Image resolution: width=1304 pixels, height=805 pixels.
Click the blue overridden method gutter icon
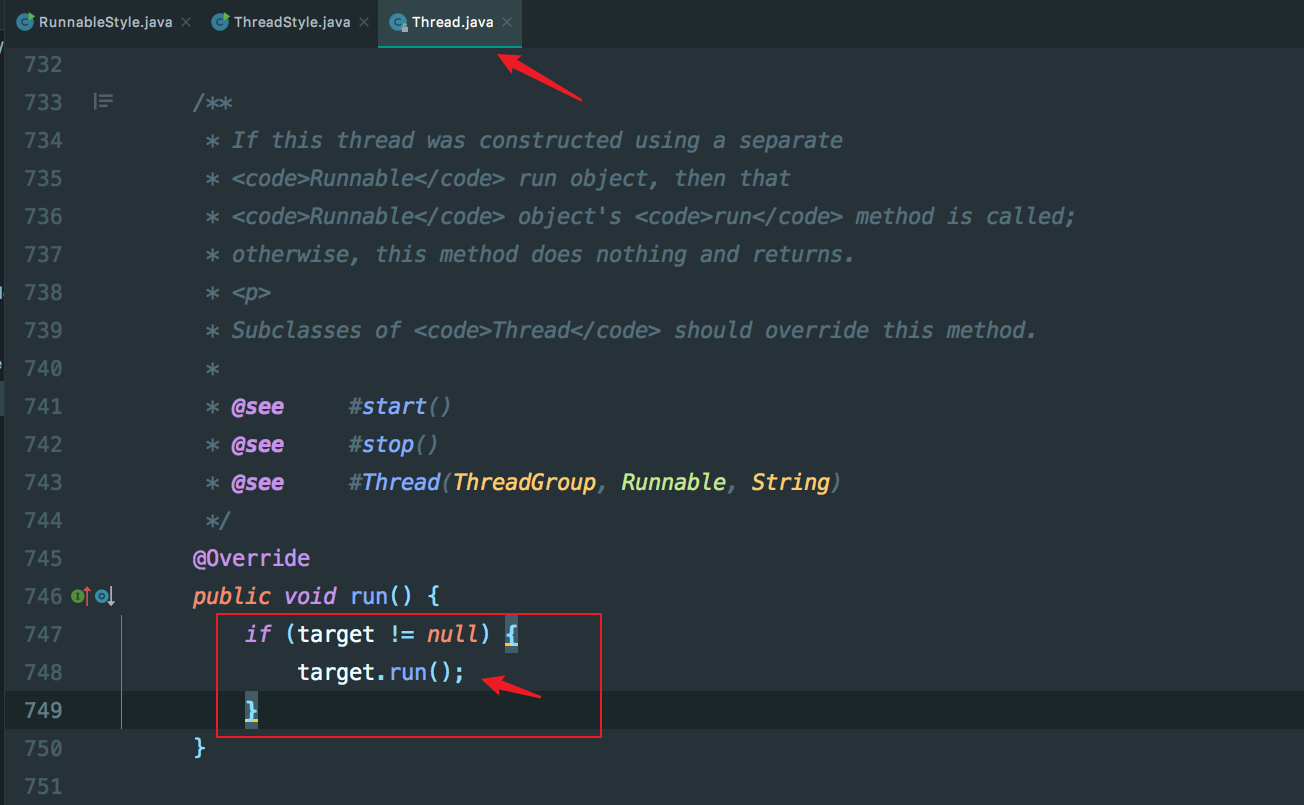coord(105,596)
